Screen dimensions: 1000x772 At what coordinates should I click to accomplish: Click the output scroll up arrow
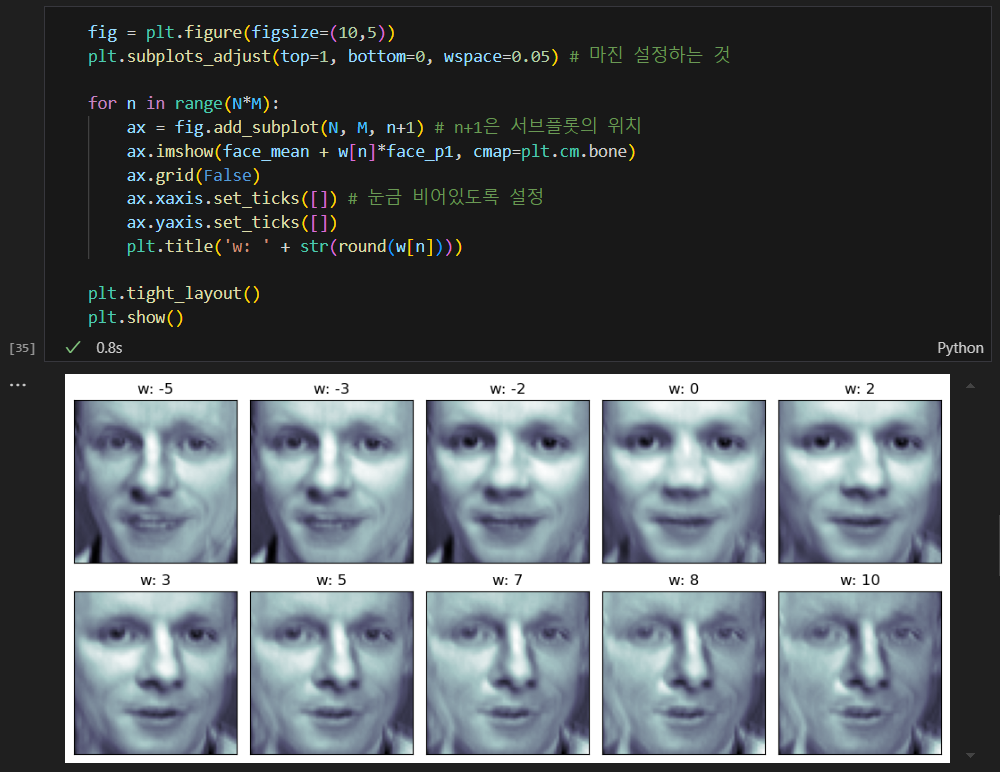[x=970, y=385]
